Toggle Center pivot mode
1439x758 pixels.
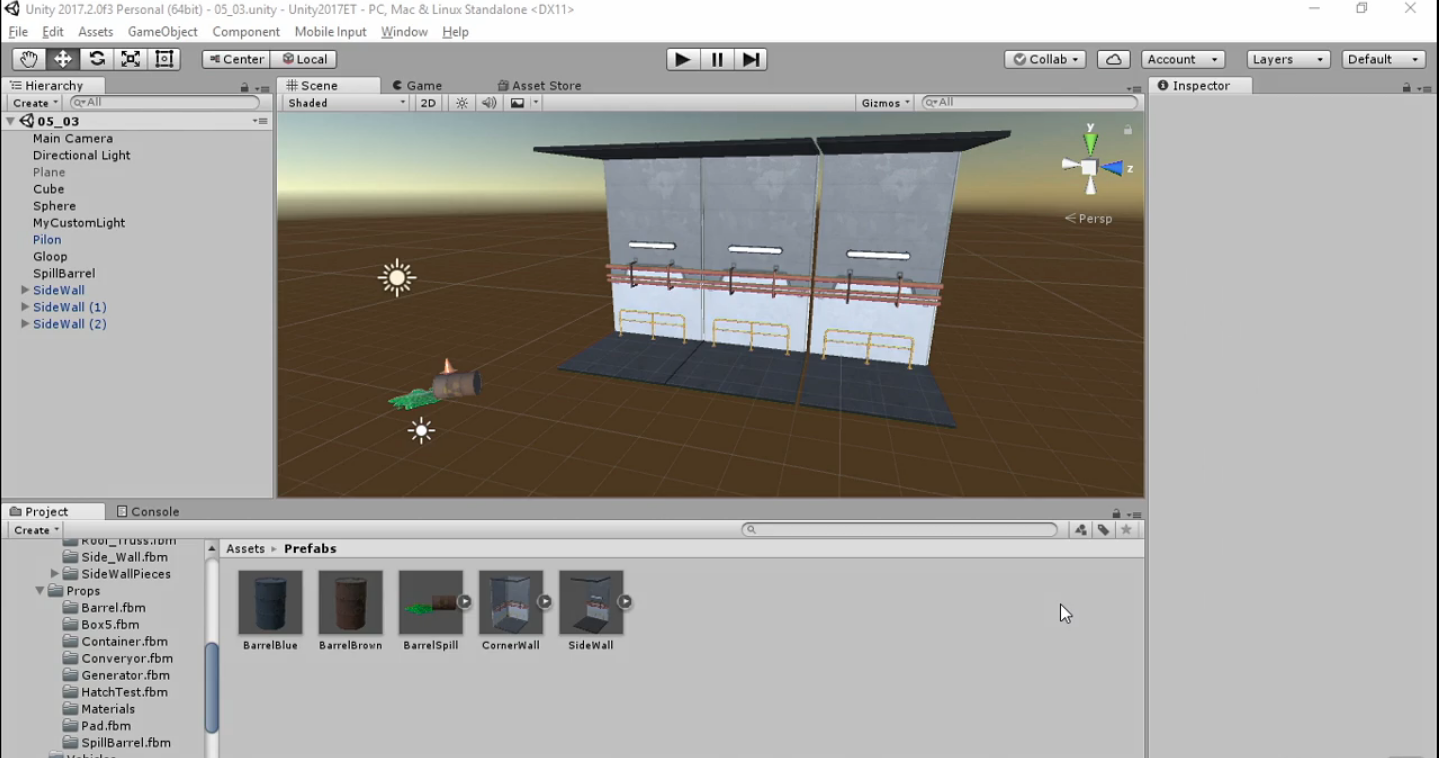(236, 59)
